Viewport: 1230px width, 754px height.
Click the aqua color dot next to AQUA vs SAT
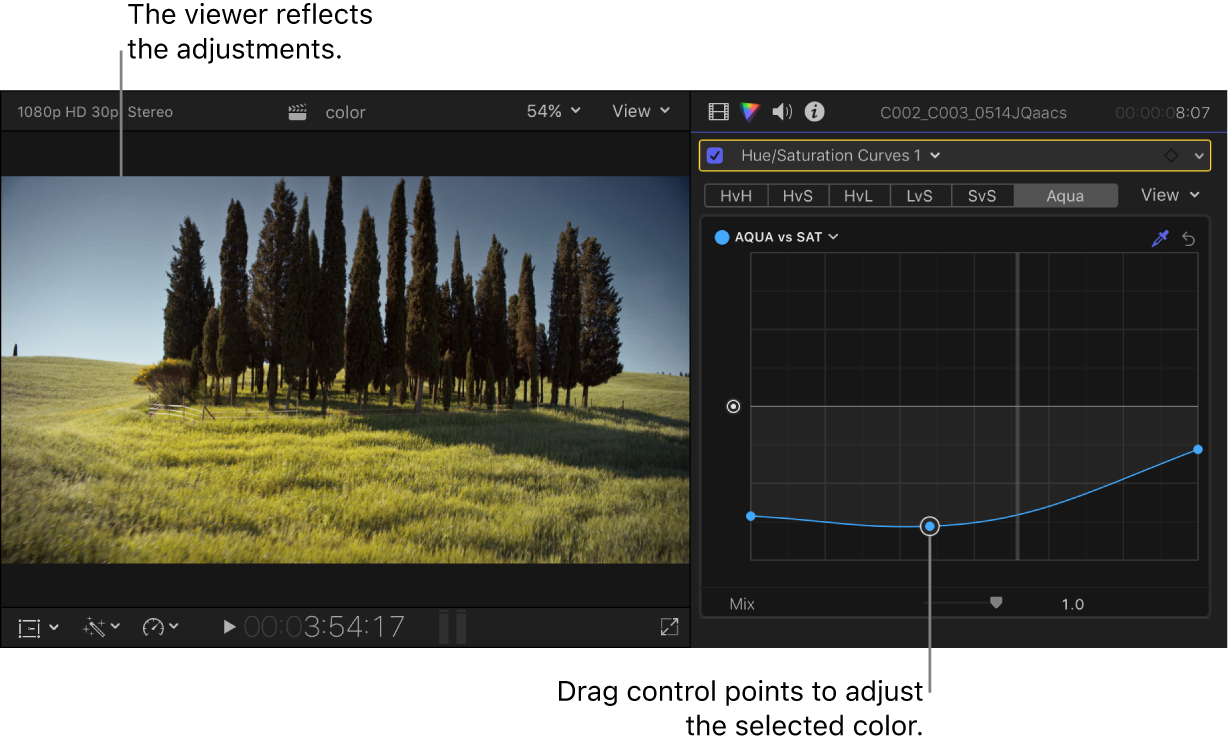722,237
